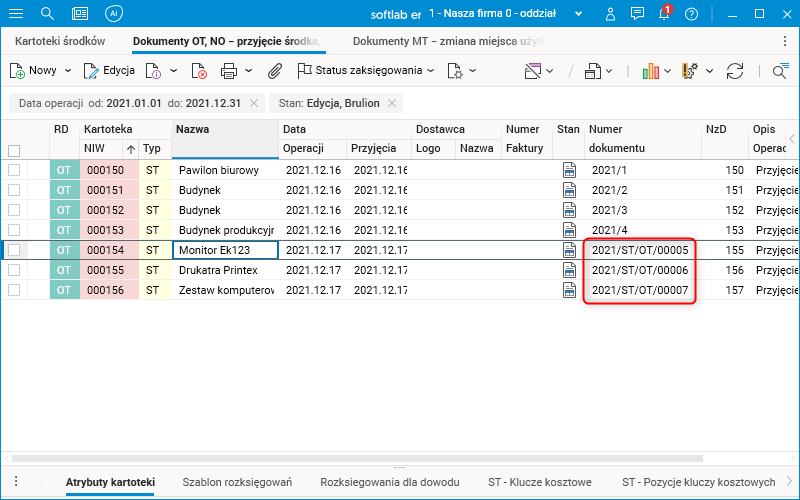Open the Szablon rozksięgowań tab
The width and height of the screenshot is (800, 500).
pos(237,482)
